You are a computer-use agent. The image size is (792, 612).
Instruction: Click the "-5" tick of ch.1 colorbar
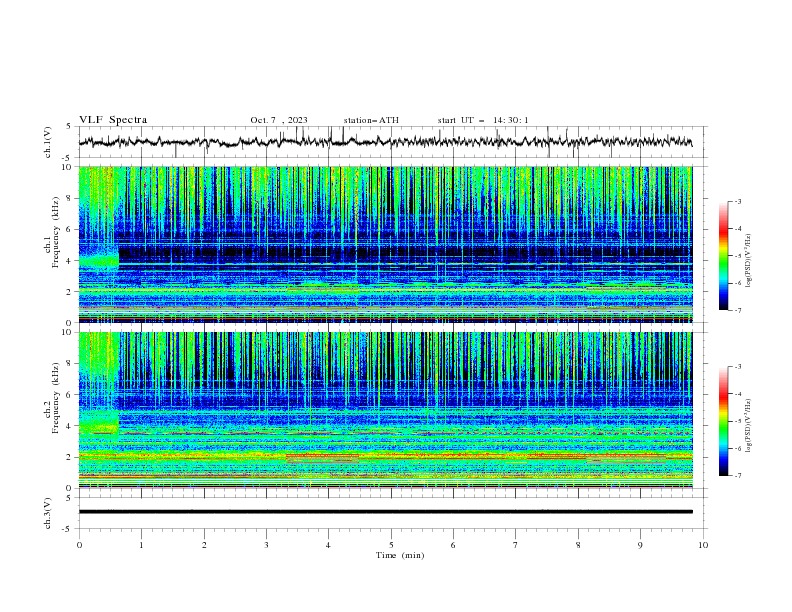738,256
